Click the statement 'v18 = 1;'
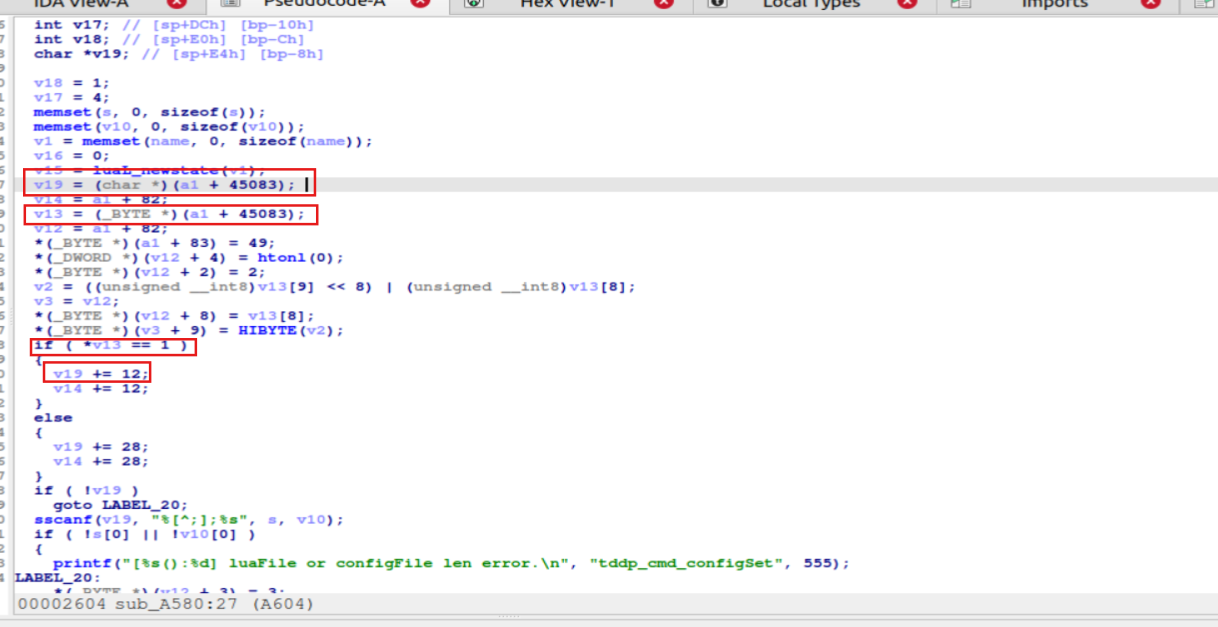Screen dimensions: 1218x627 (x=72, y=83)
